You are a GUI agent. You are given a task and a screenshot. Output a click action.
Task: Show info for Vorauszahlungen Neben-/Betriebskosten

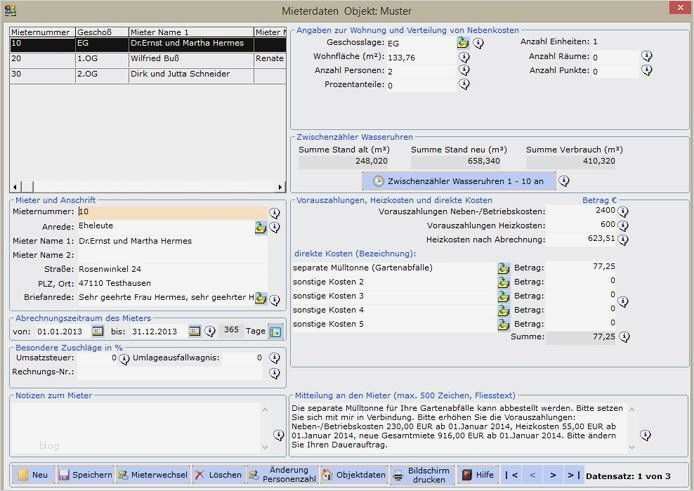(623, 212)
